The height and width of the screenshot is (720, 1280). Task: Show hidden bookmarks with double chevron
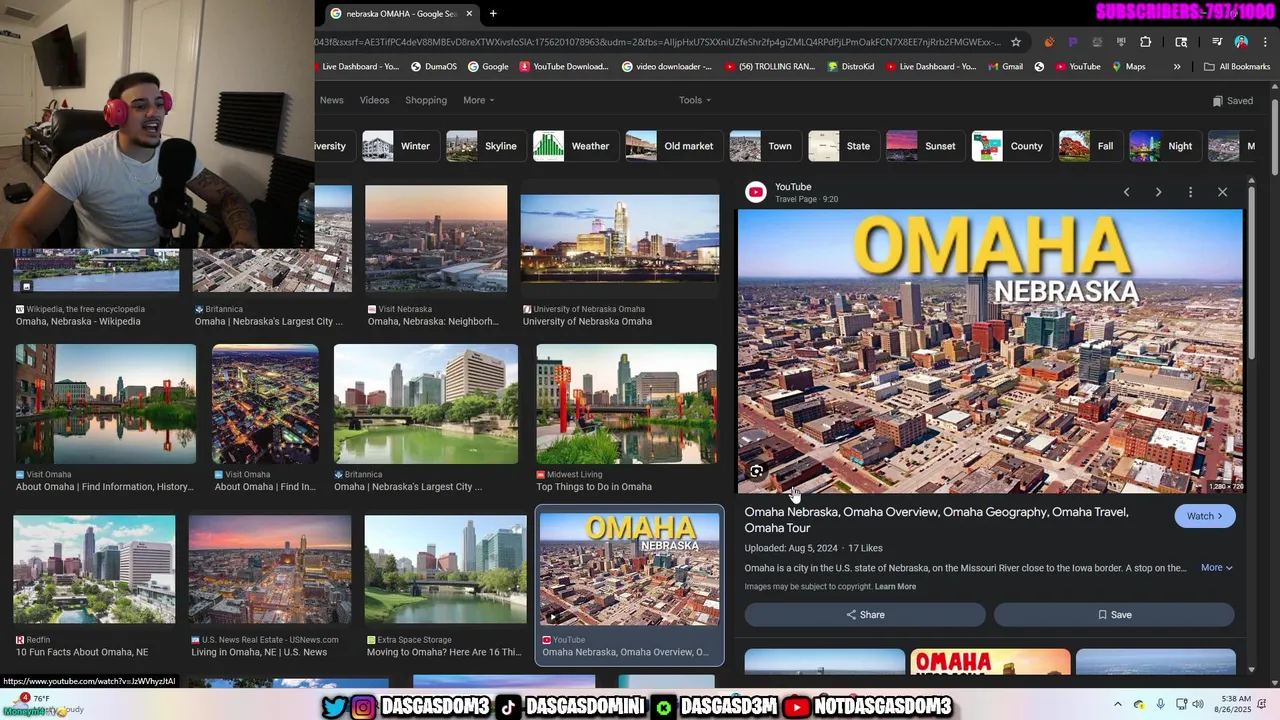click(1177, 67)
